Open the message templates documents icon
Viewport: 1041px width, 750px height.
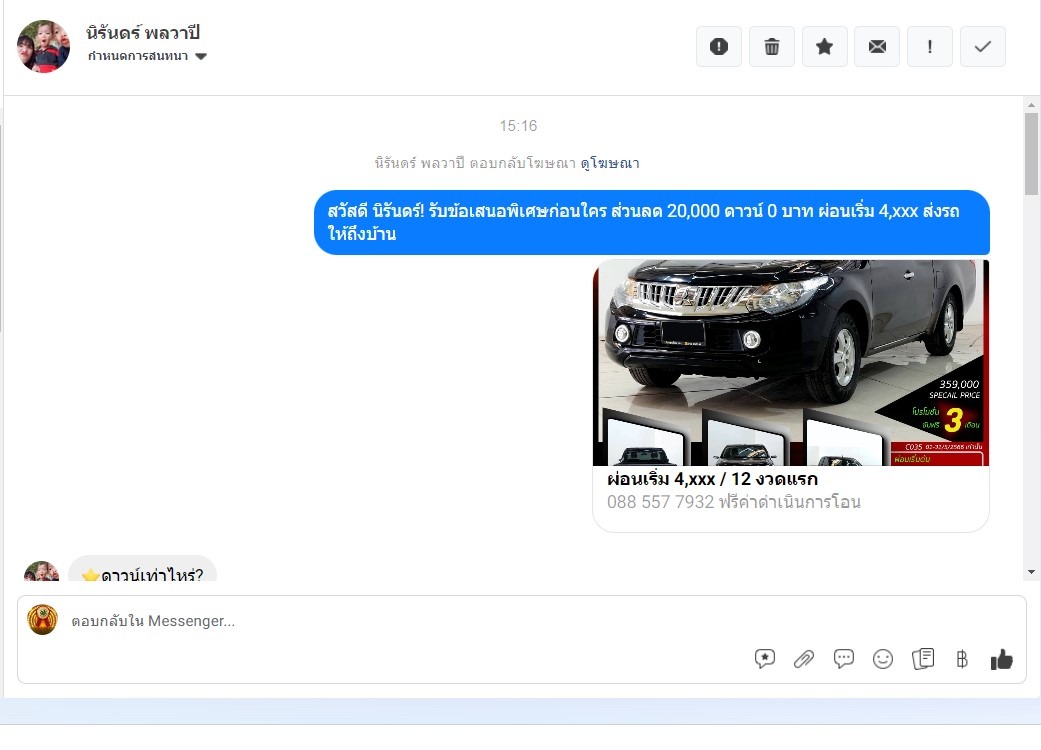point(923,659)
